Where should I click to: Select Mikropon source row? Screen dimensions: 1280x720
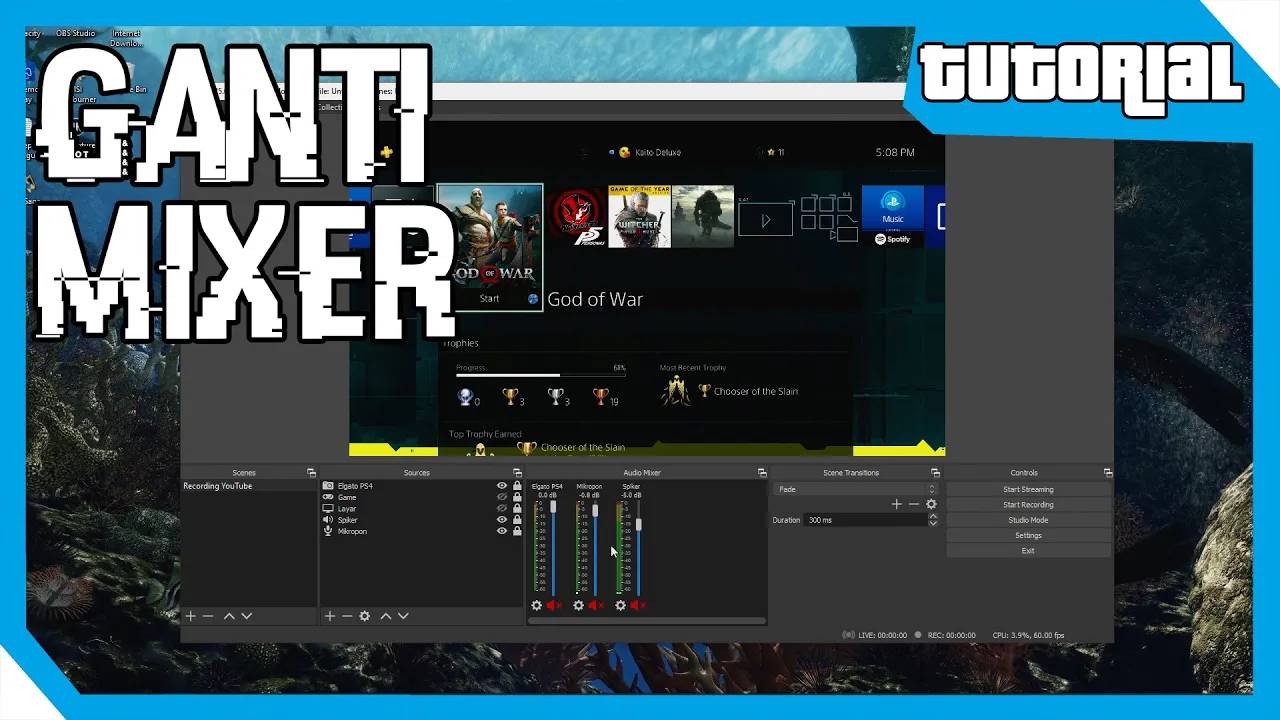click(x=421, y=531)
